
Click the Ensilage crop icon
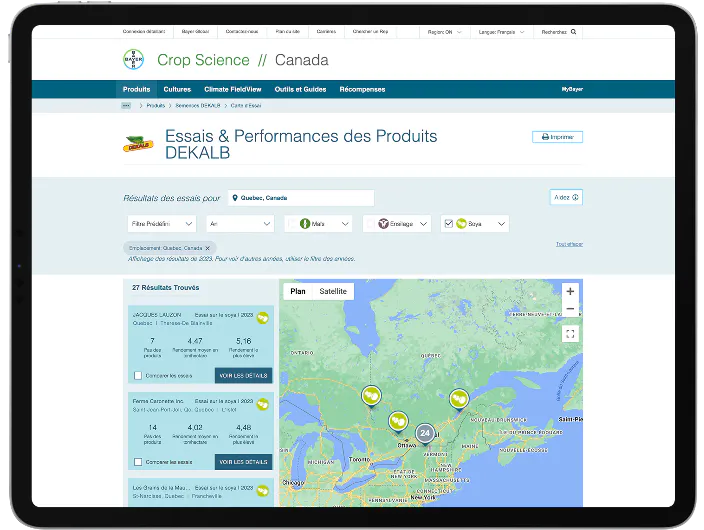point(383,223)
